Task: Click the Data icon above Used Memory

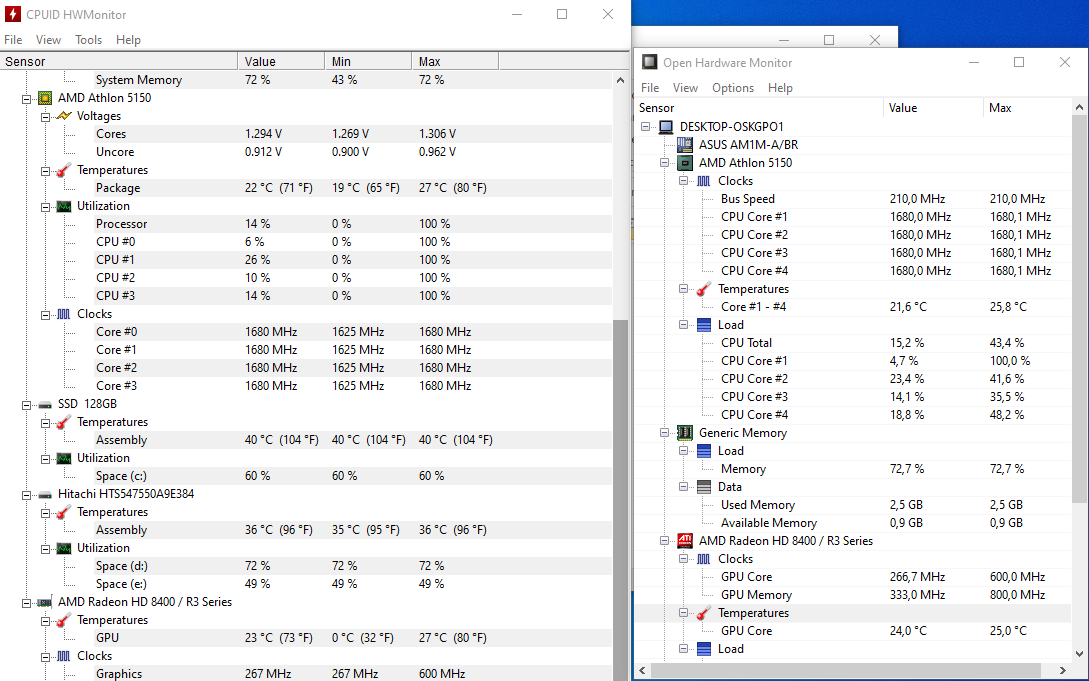Action: pos(704,487)
